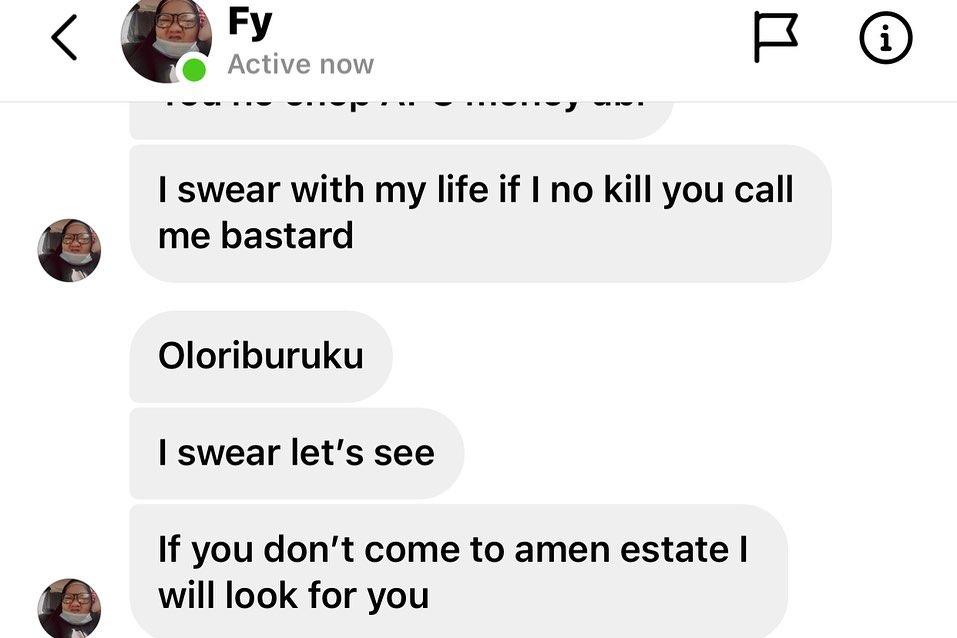Tap the flag icon to report conversation
The width and height of the screenshot is (957, 638).
pyautogui.click(x=775, y=37)
